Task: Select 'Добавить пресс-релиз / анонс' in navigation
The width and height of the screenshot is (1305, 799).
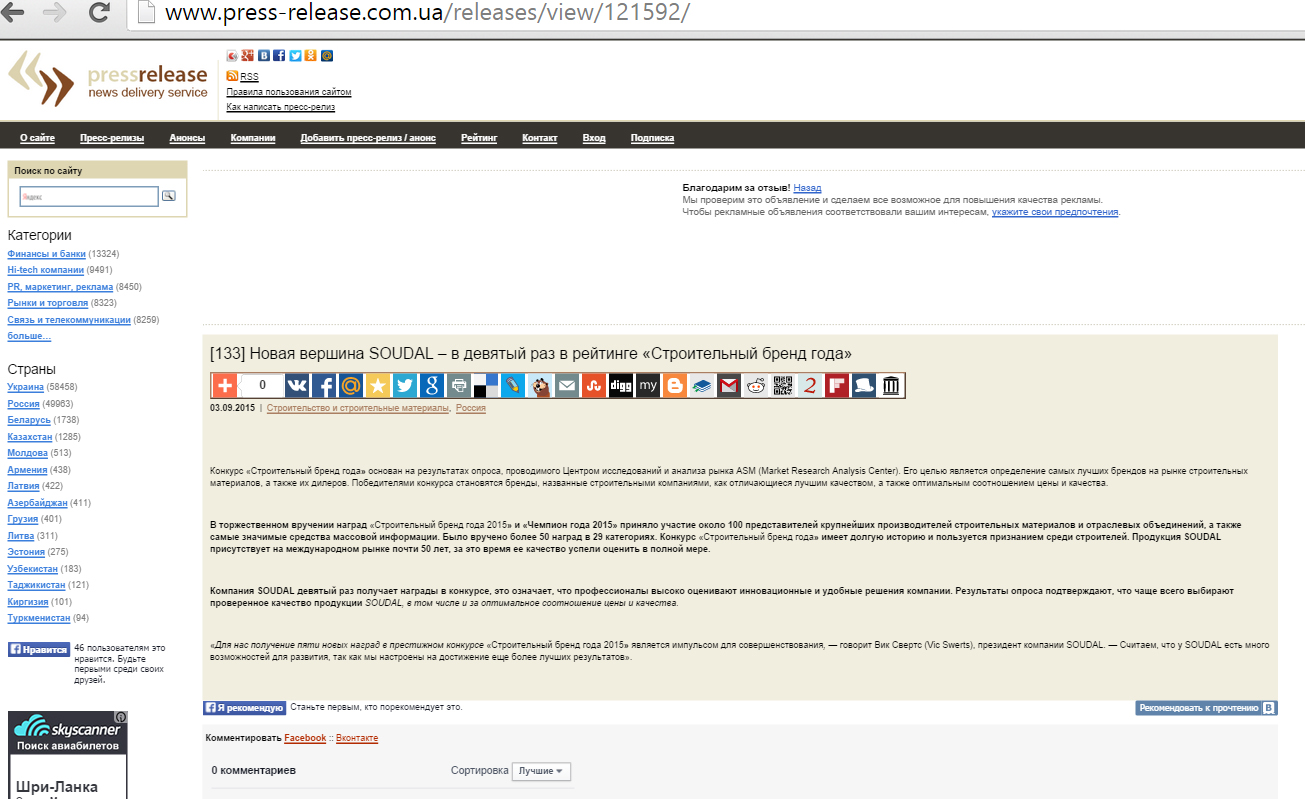Action: [368, 138]
